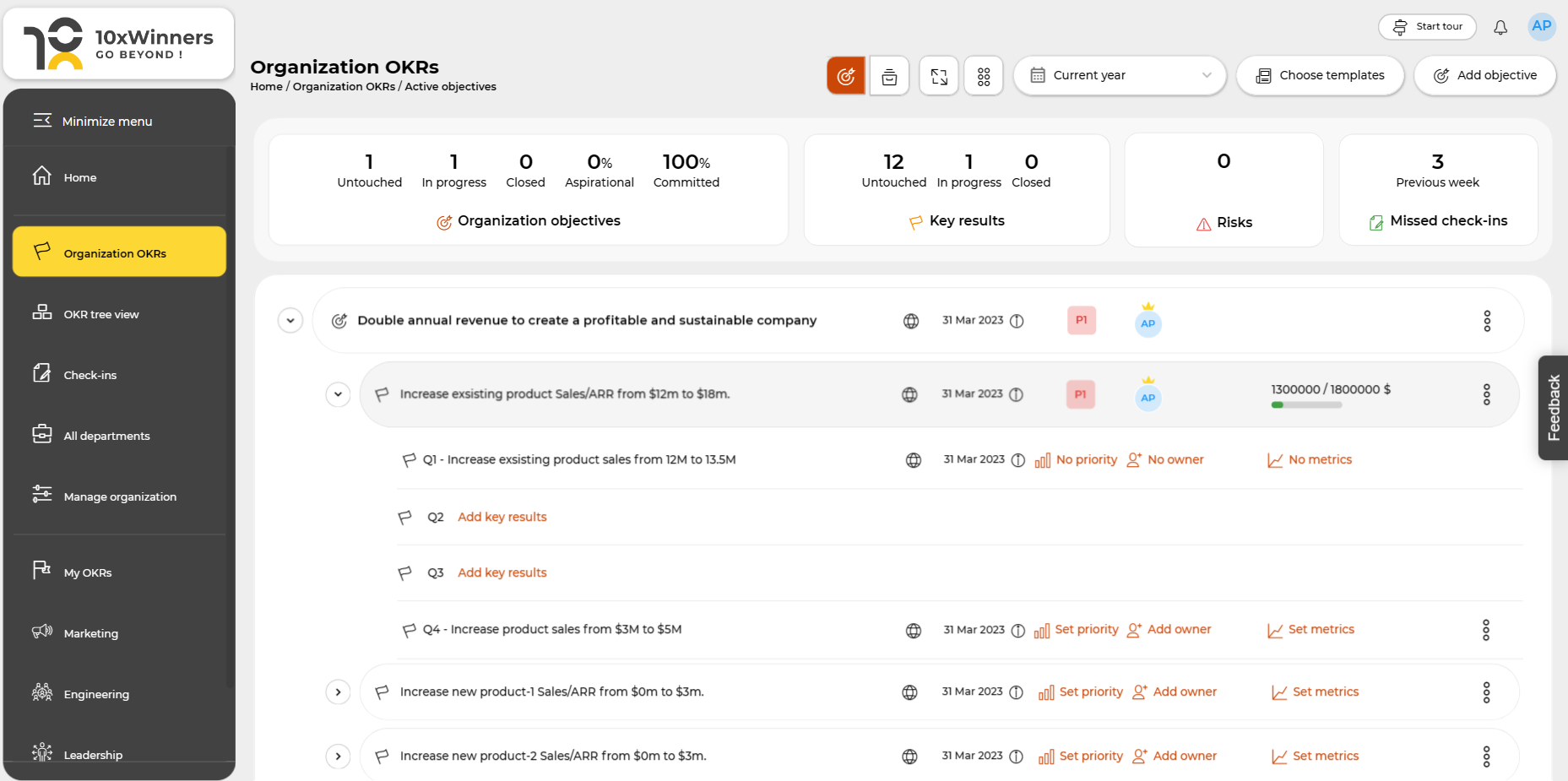Click the globe icon next to the revenue objective
Image resolution: width=1568 pixels, height=781 pixels.
tap(910, 320)
